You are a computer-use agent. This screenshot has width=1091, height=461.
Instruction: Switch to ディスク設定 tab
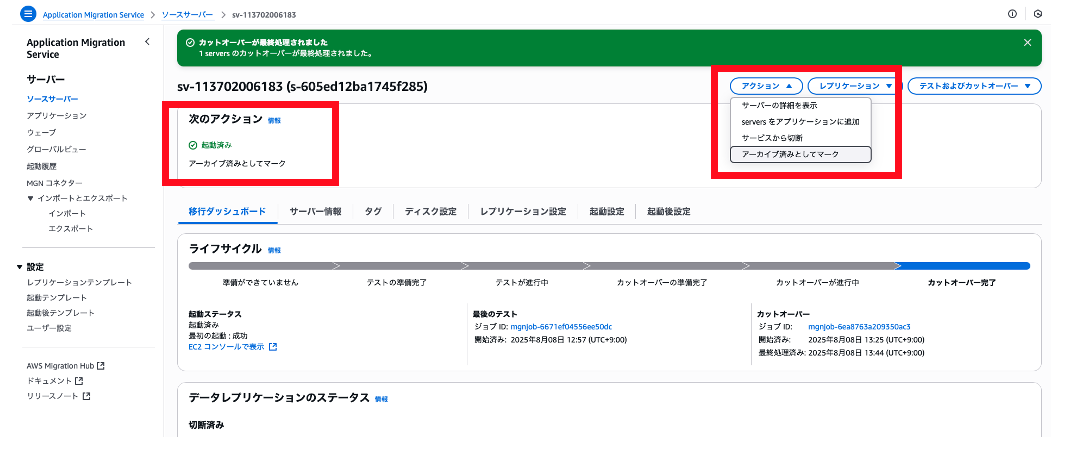click(x=430, y=211)
